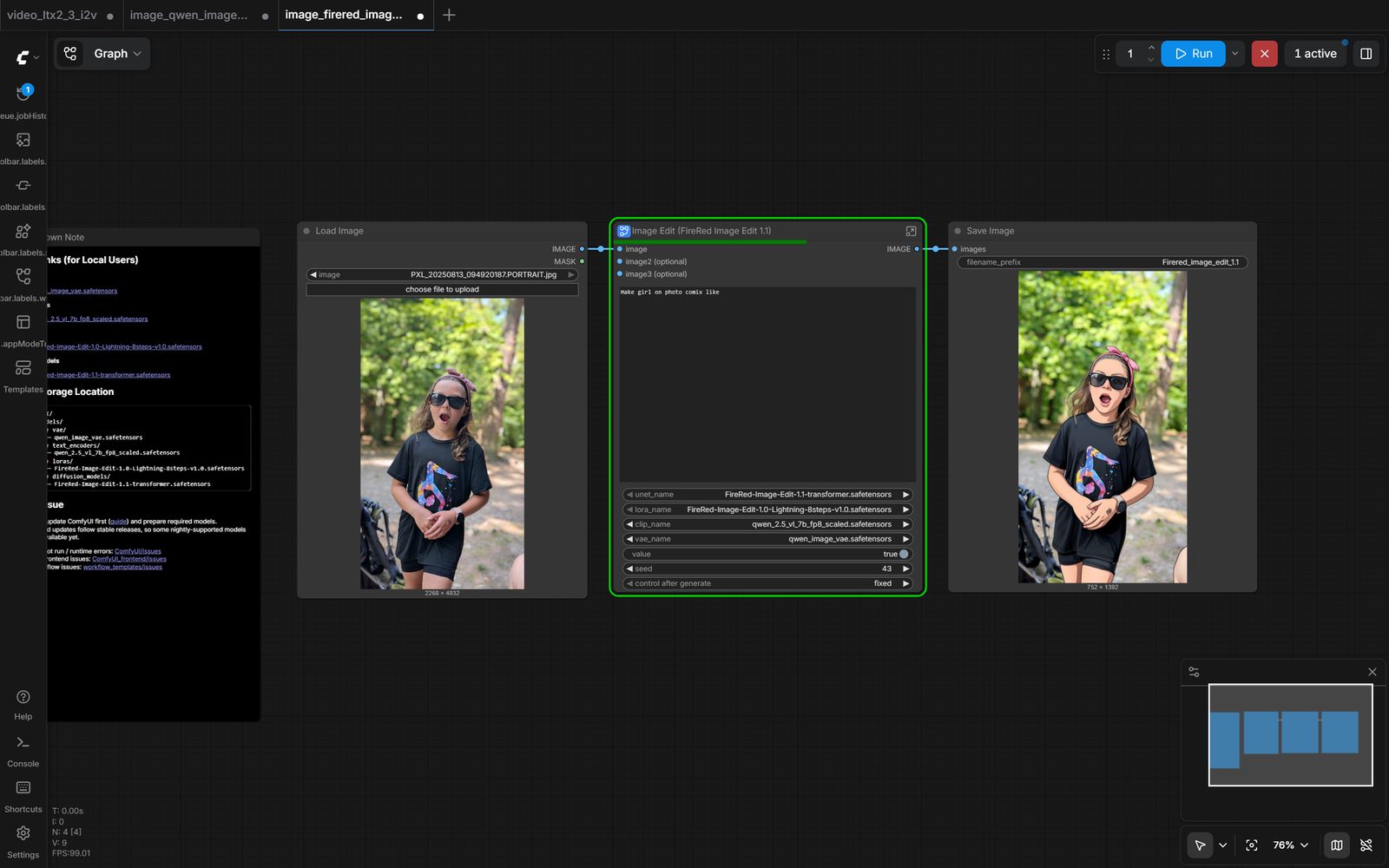
Task: Switch to the image_qwen_image tab
Action: click(x=188, y=15)
